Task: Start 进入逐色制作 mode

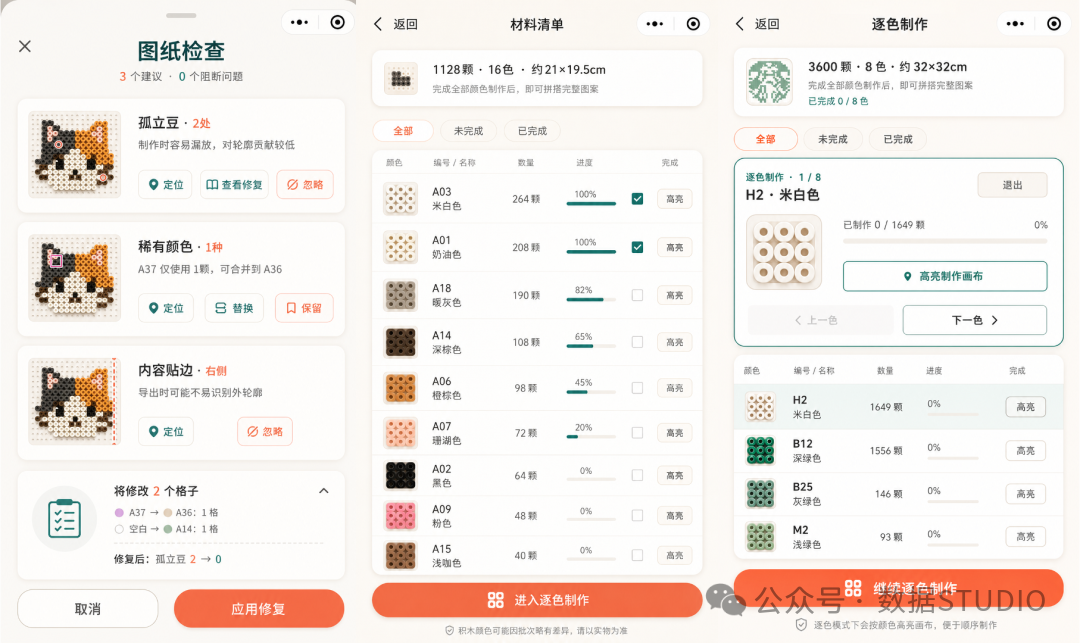Action: click(x=537, y=600)
